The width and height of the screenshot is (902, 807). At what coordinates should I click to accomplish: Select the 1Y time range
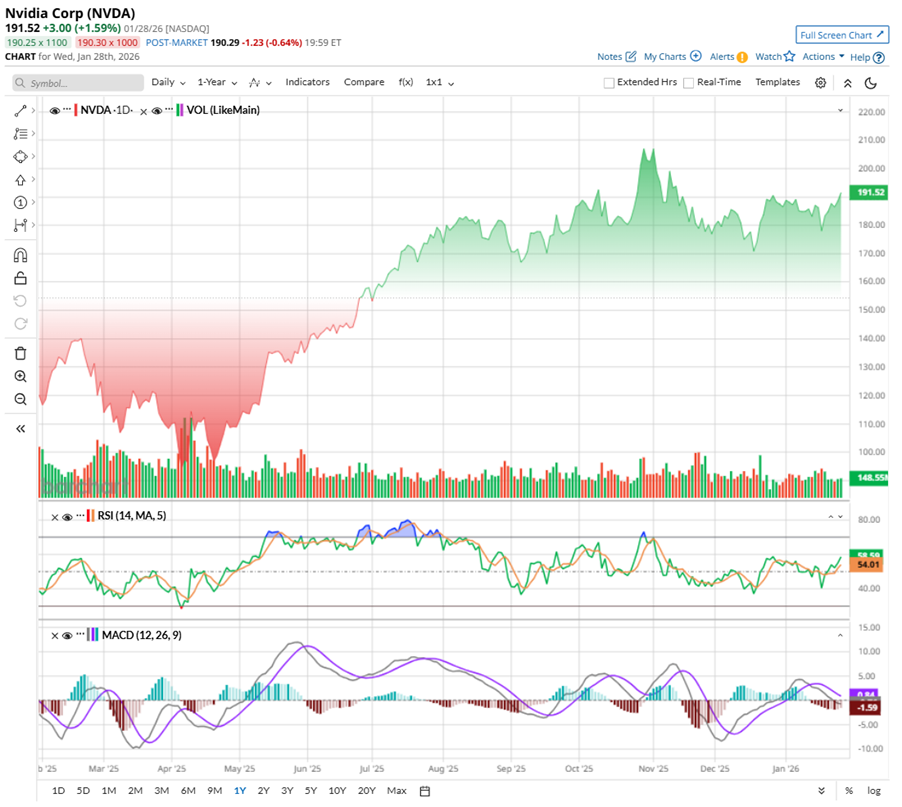240,791
